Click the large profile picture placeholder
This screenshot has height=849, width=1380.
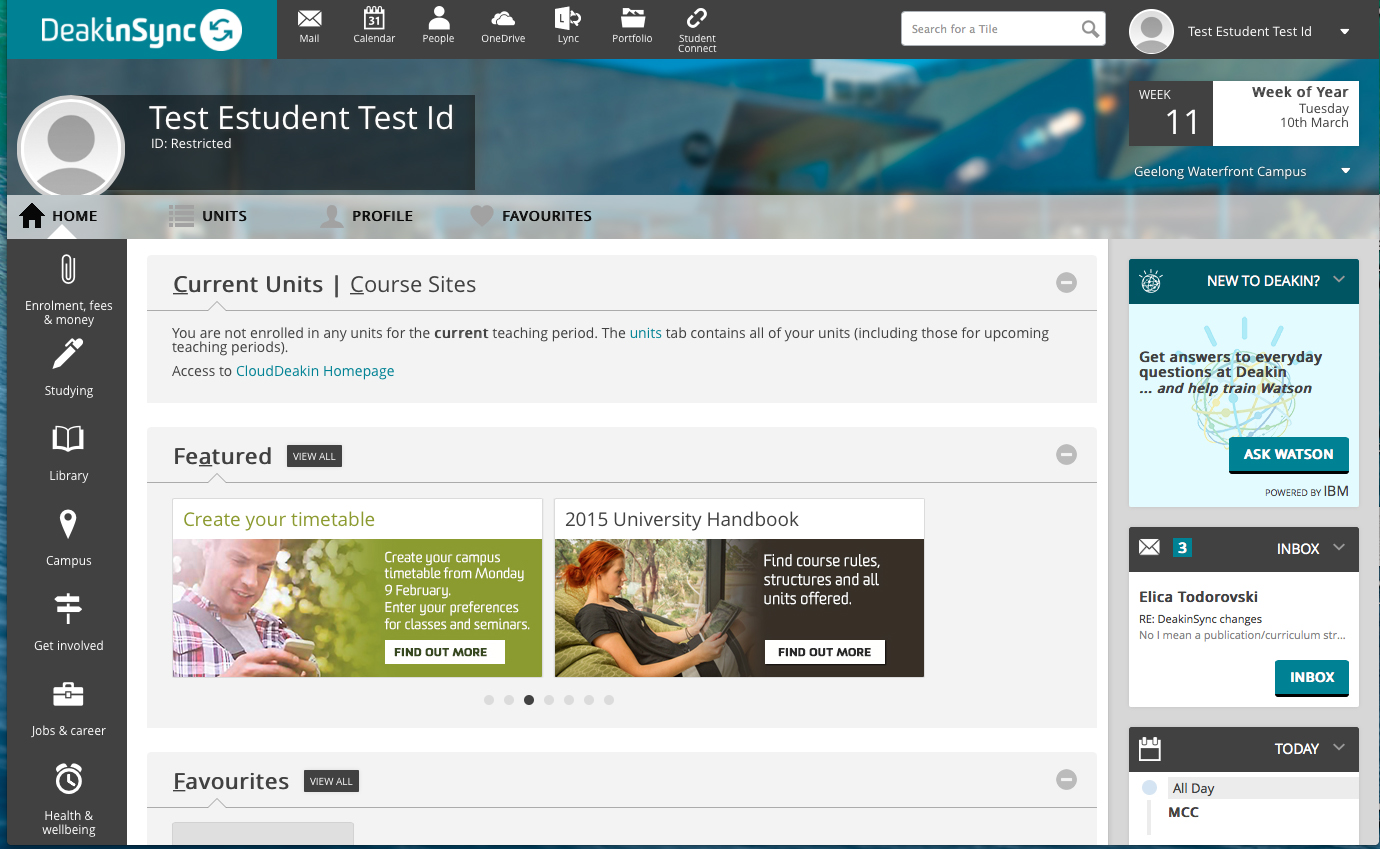[x=71, y=148]
